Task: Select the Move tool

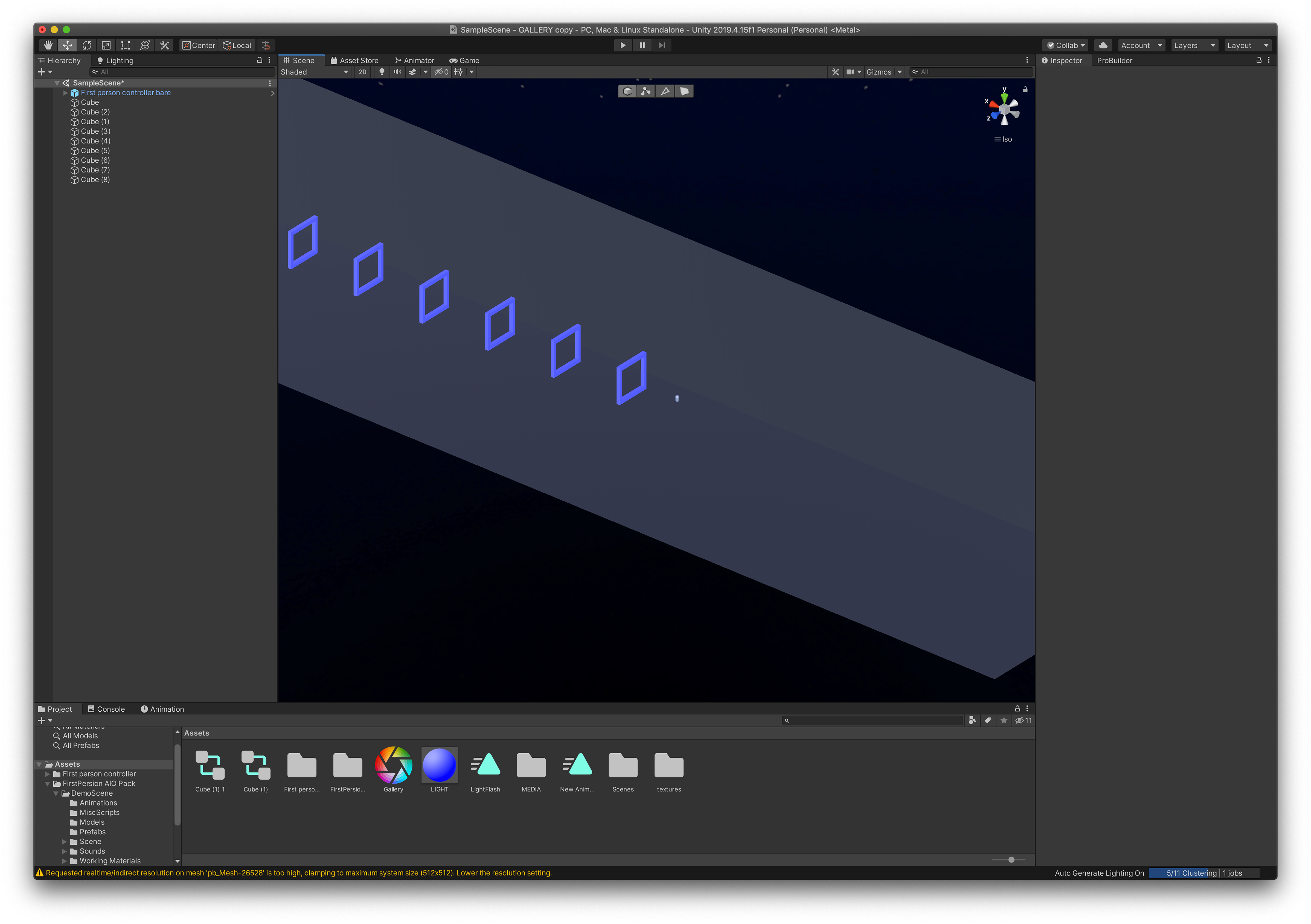Action: pos(67,45)
